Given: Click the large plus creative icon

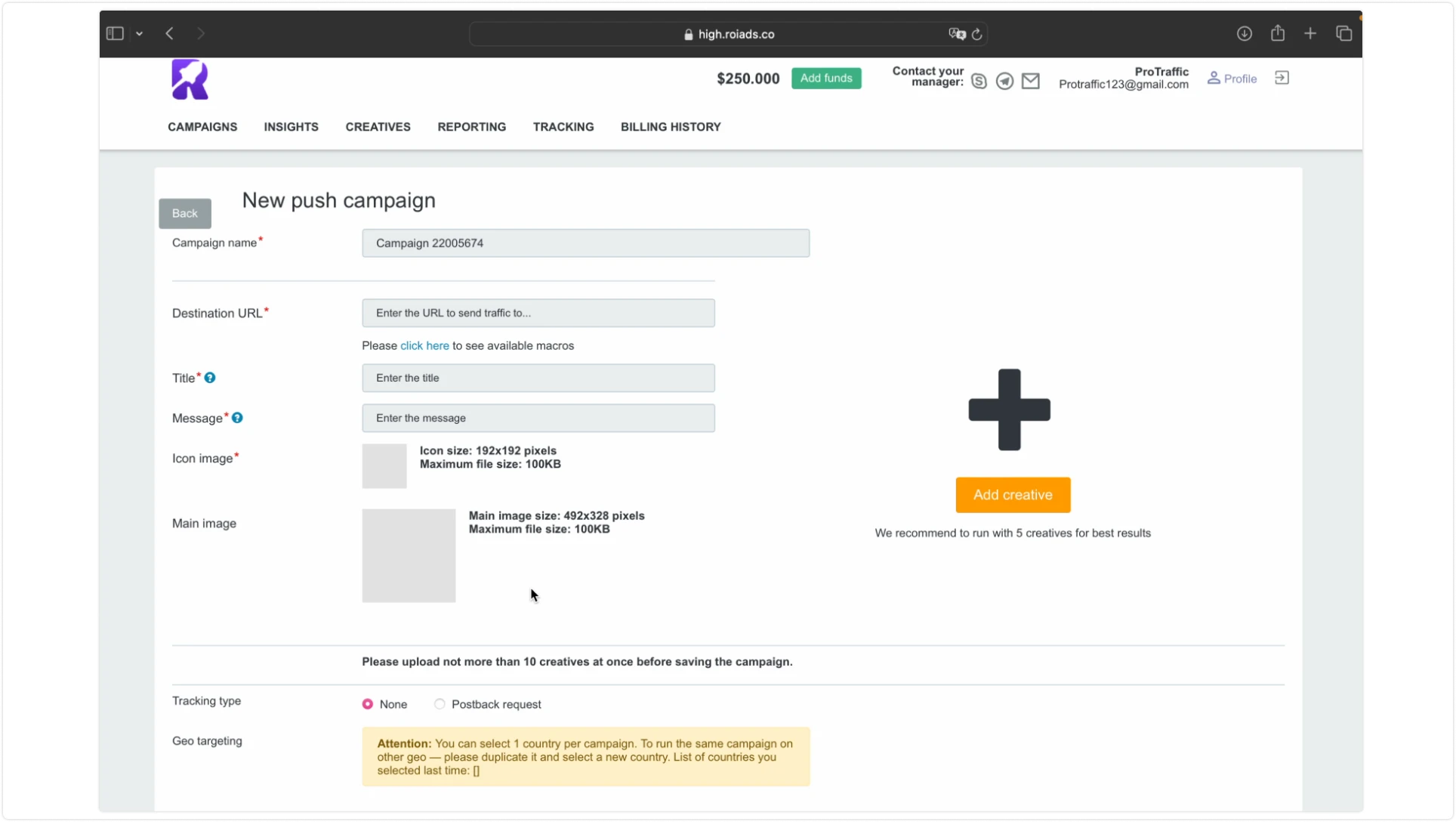Looking at the screenshot, I should pos(1010,409).
